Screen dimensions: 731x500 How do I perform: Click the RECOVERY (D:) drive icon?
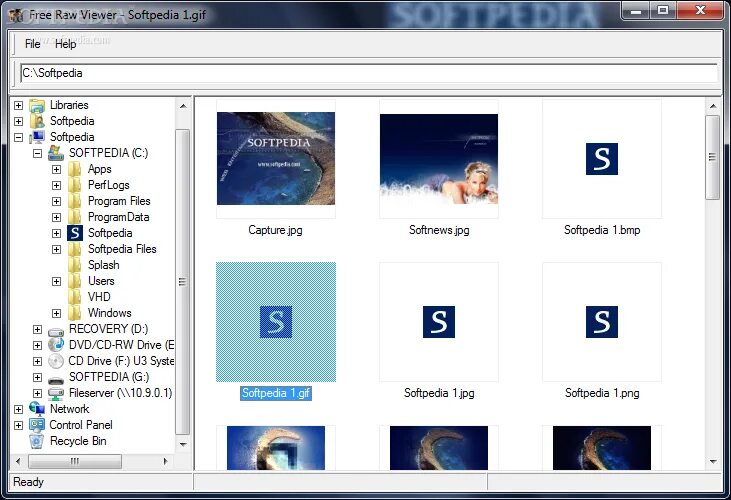56,331
